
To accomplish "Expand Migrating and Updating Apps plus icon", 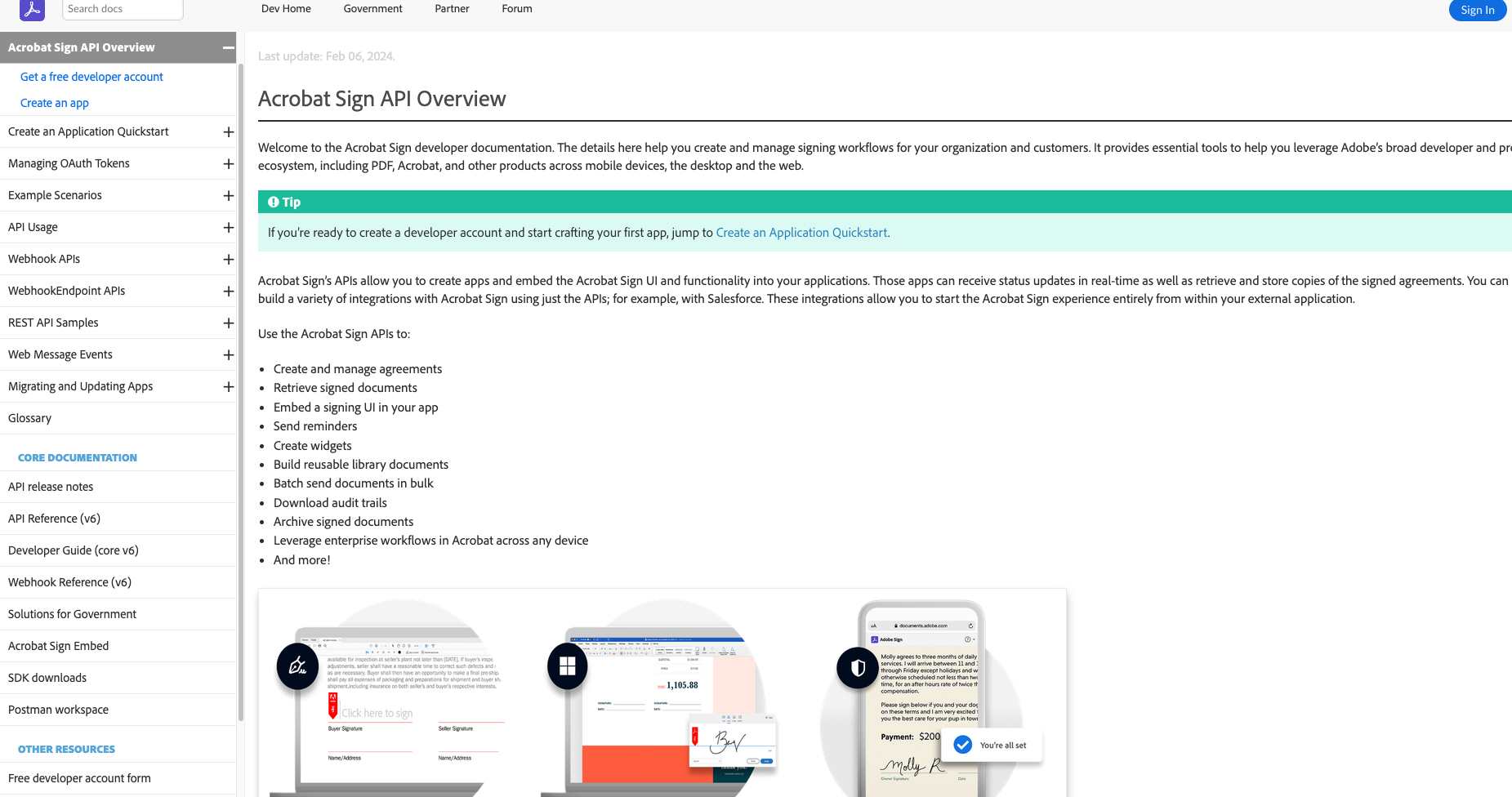I will pos(229,387).
